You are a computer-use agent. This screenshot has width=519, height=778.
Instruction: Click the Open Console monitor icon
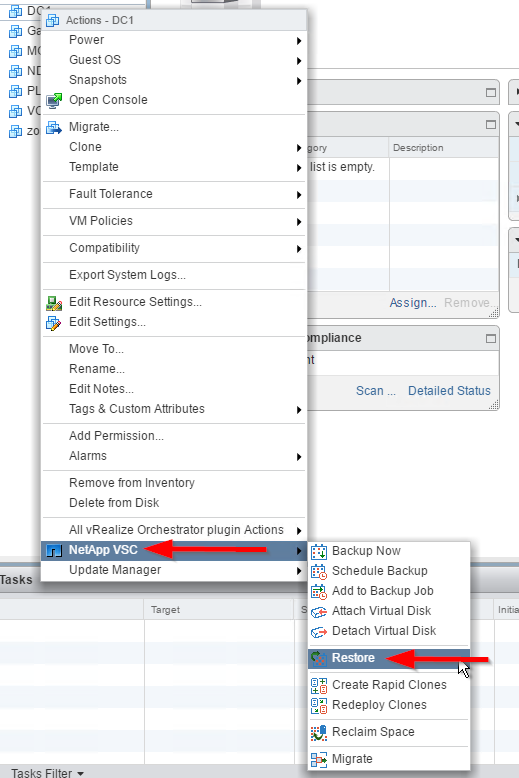54,100
